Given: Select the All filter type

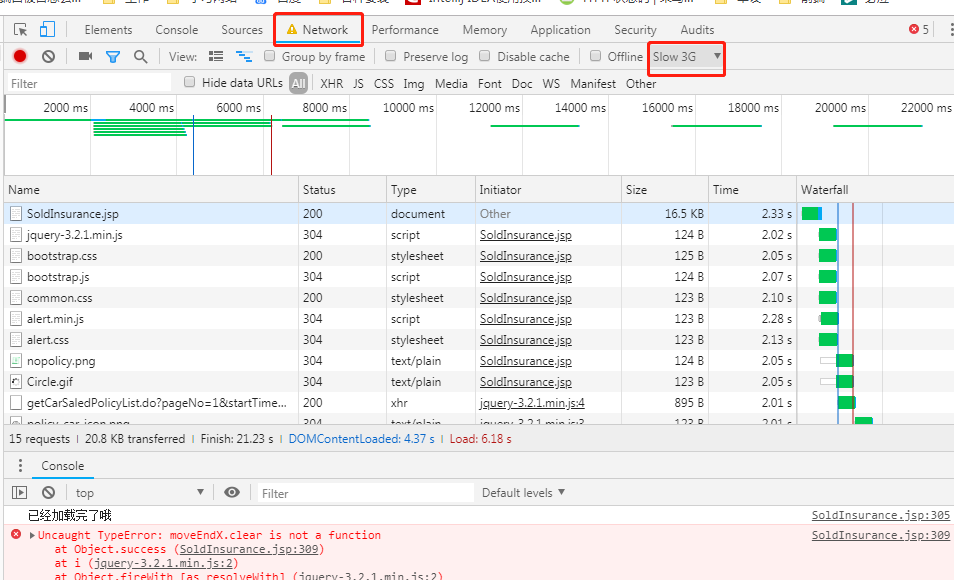Looking at the screenshot, I should 298,83.
